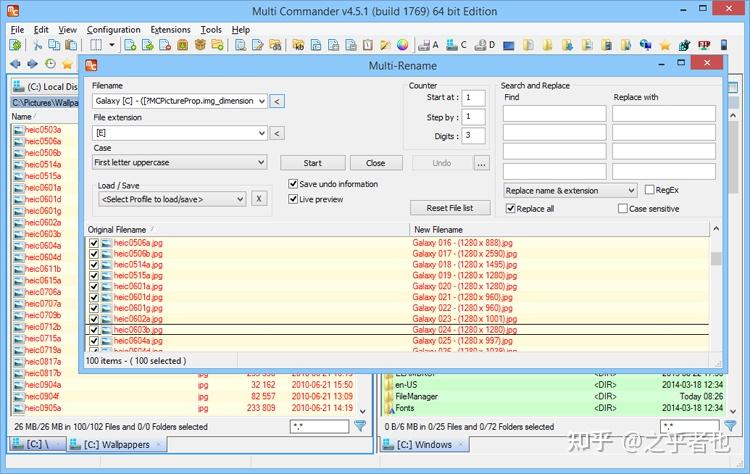
Task: Toggle the Replace all checkbox
Action: tap(510, 209)
